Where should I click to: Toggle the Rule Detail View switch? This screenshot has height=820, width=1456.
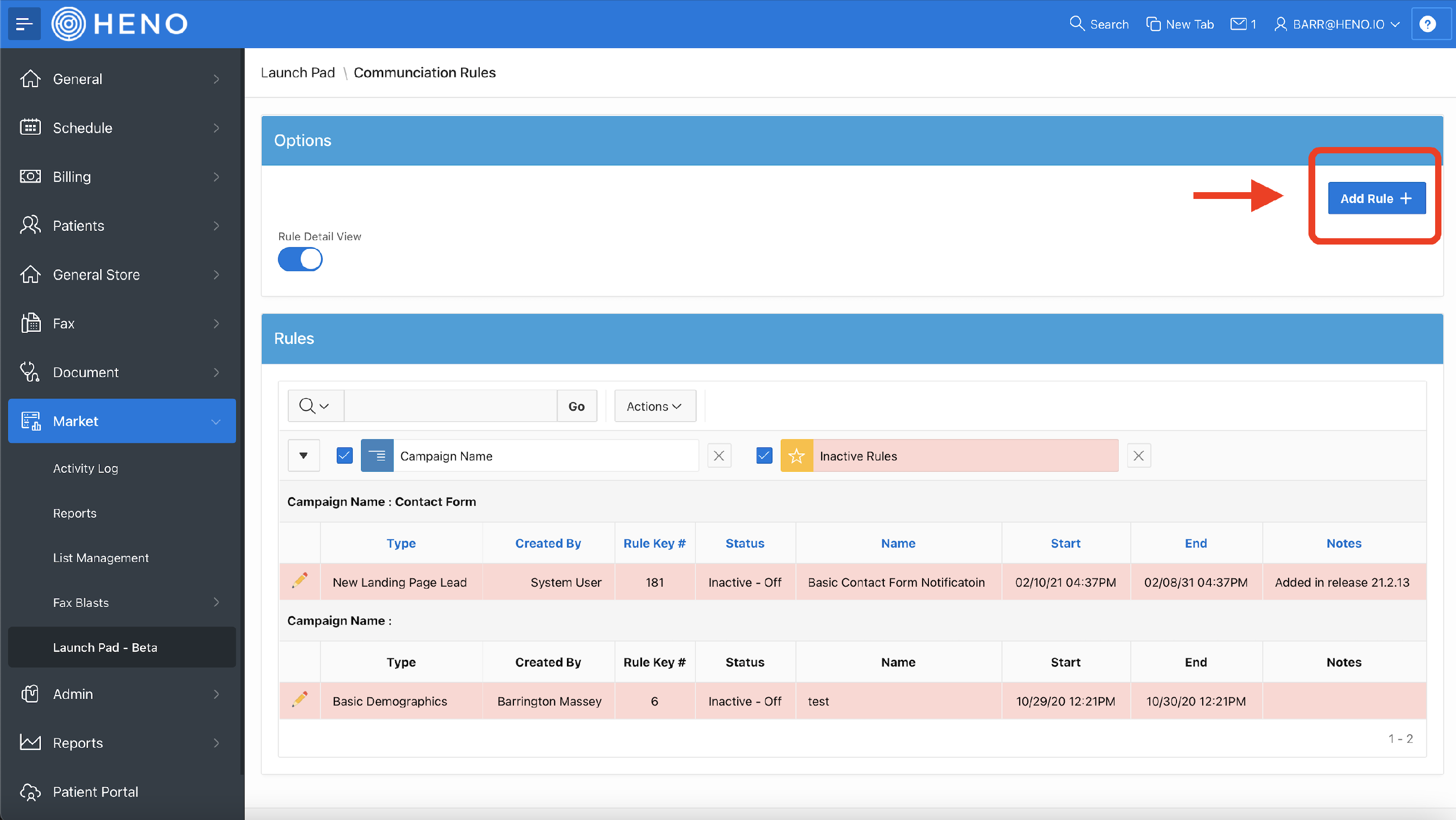pyautogui.click(x=300, y=260)
